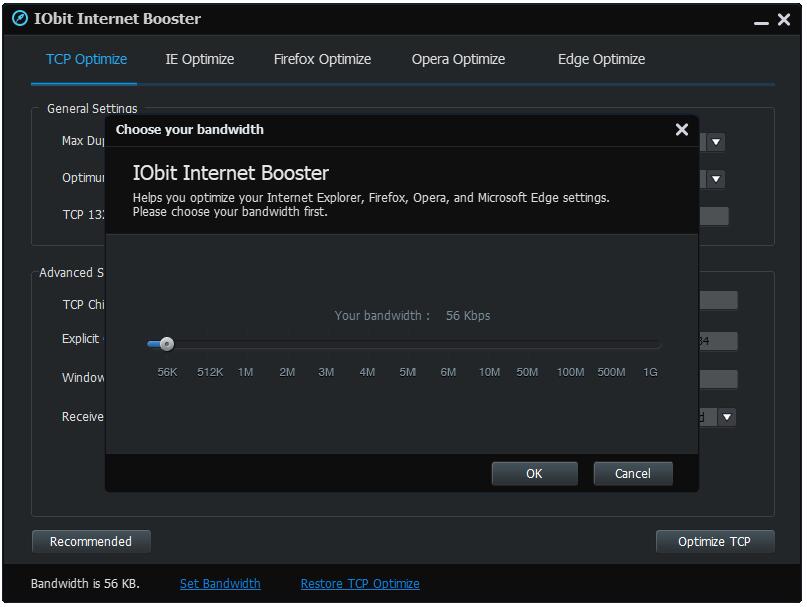Click the 512K bandwidth label
This screenshot has height=607, width=807.
[210, 372]
